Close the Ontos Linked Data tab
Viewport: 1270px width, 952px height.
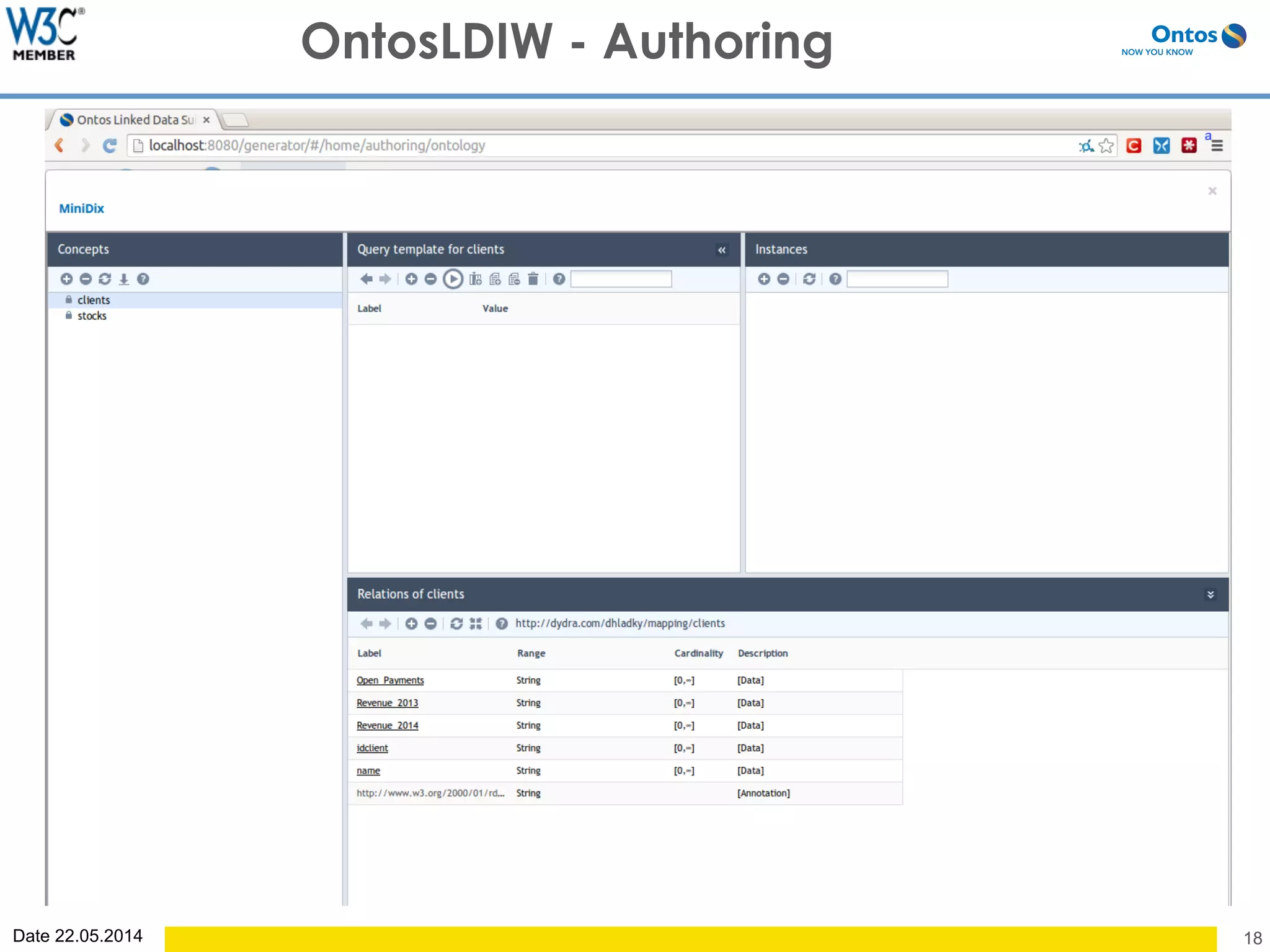[x=206, y=120]
